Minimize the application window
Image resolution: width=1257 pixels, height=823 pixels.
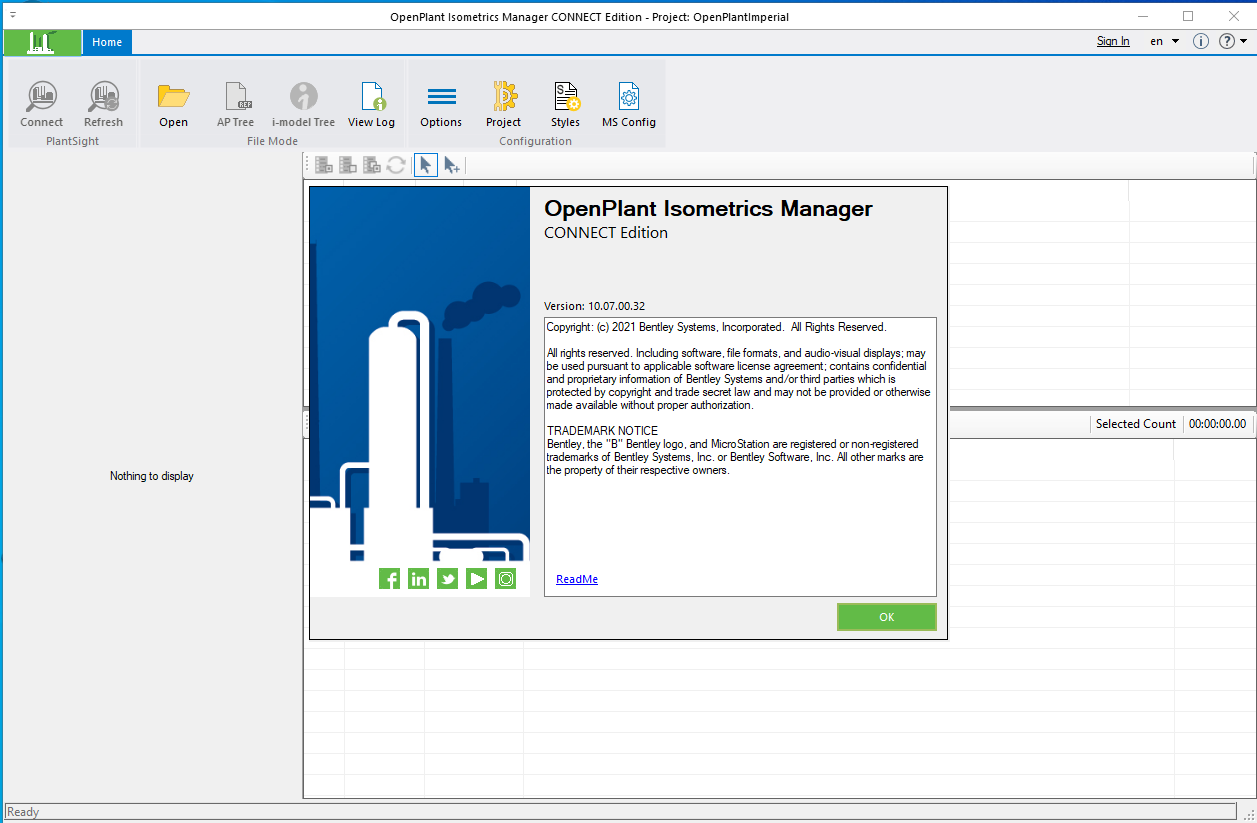[x=1142, y=16]
